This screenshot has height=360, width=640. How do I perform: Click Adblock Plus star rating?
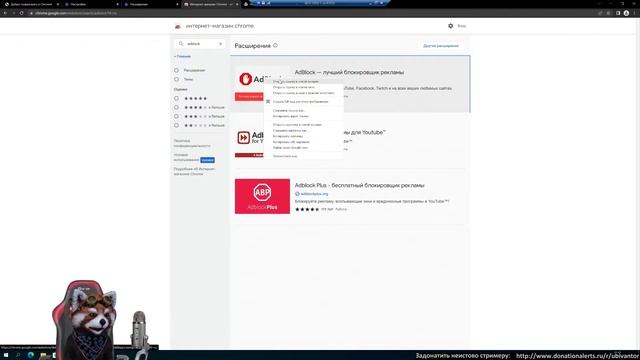(307, 209)
